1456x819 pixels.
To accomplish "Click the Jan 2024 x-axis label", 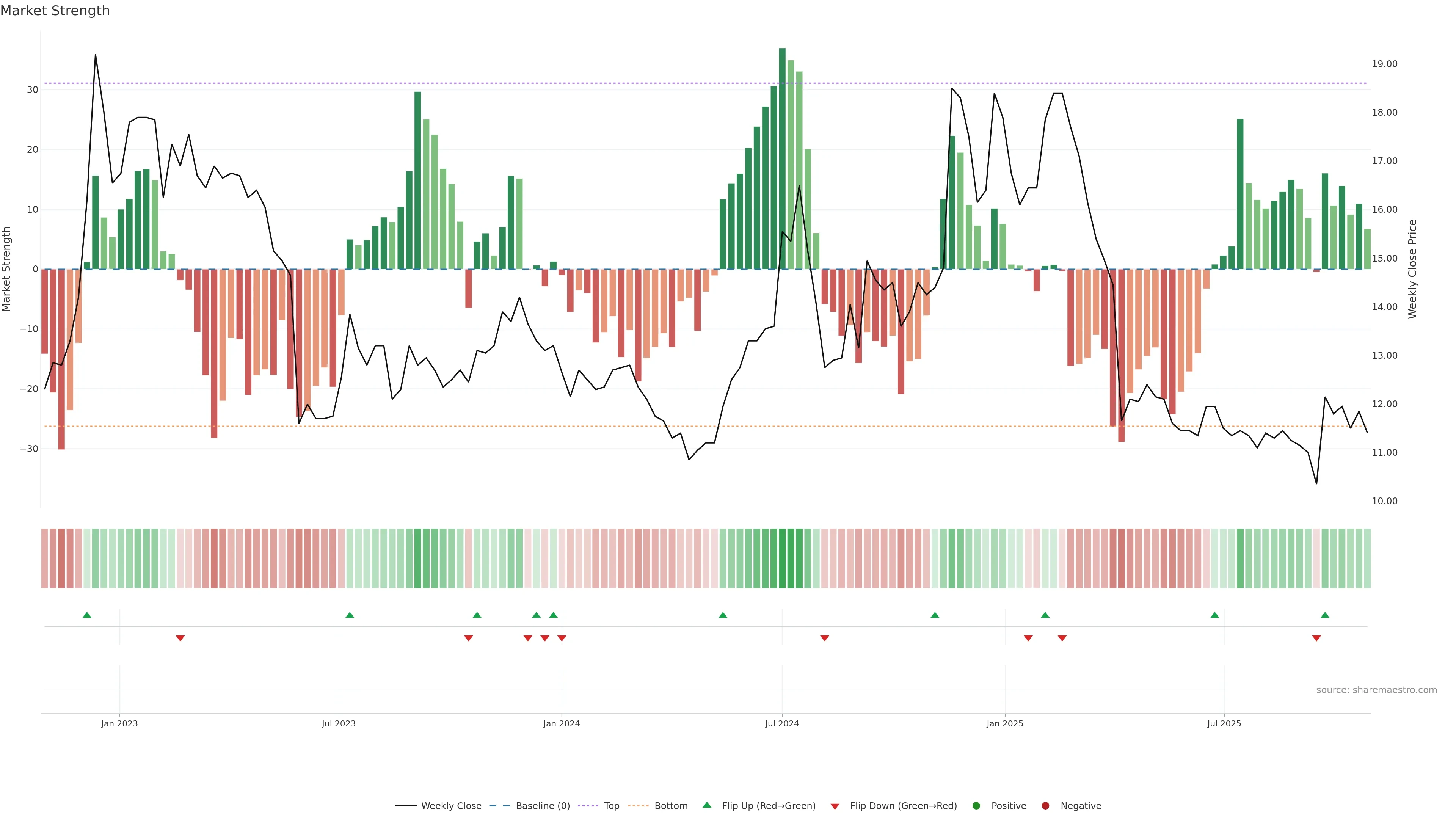I will tap(561, 723).
